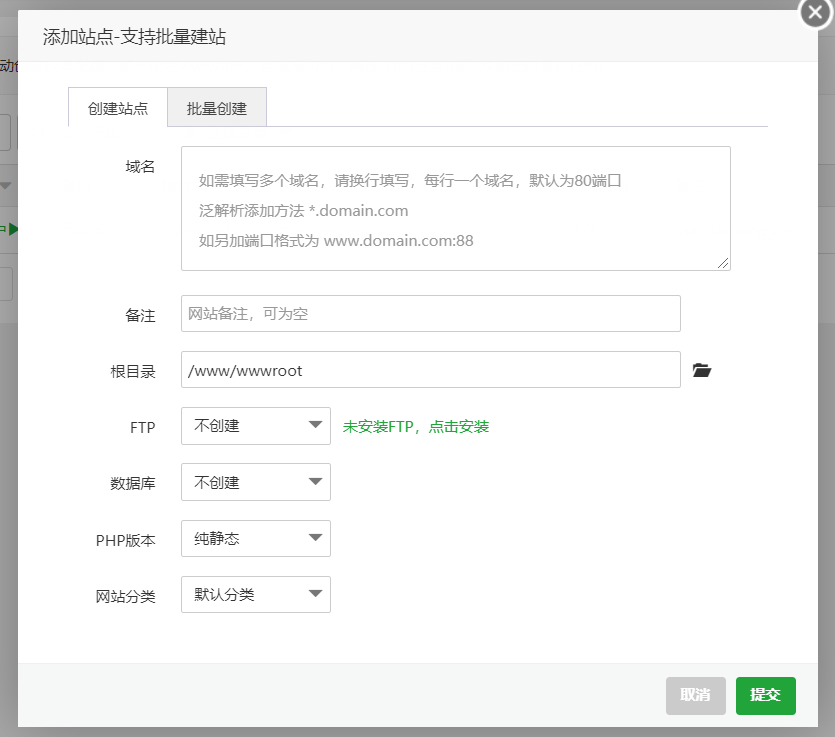Grab the resize handle of the 域名 textarea
835x737 pixels.
[723, 263]
